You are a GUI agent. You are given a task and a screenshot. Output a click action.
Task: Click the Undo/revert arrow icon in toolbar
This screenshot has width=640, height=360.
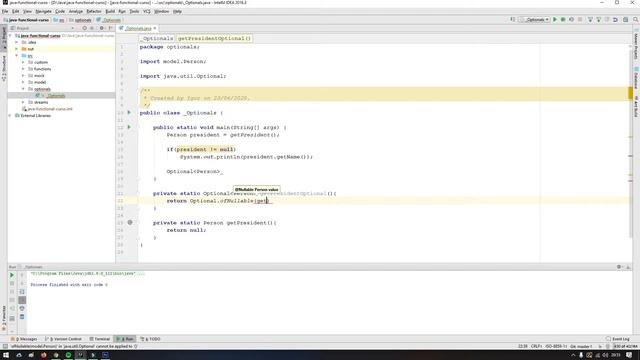click(x=615, y=20)
